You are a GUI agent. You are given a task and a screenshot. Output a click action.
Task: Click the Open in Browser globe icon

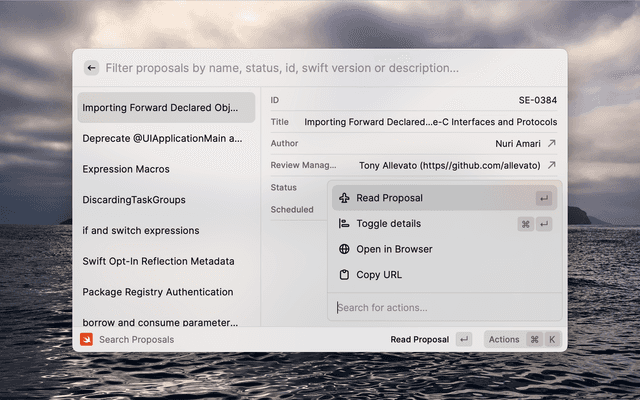click(x=344, y=249)
